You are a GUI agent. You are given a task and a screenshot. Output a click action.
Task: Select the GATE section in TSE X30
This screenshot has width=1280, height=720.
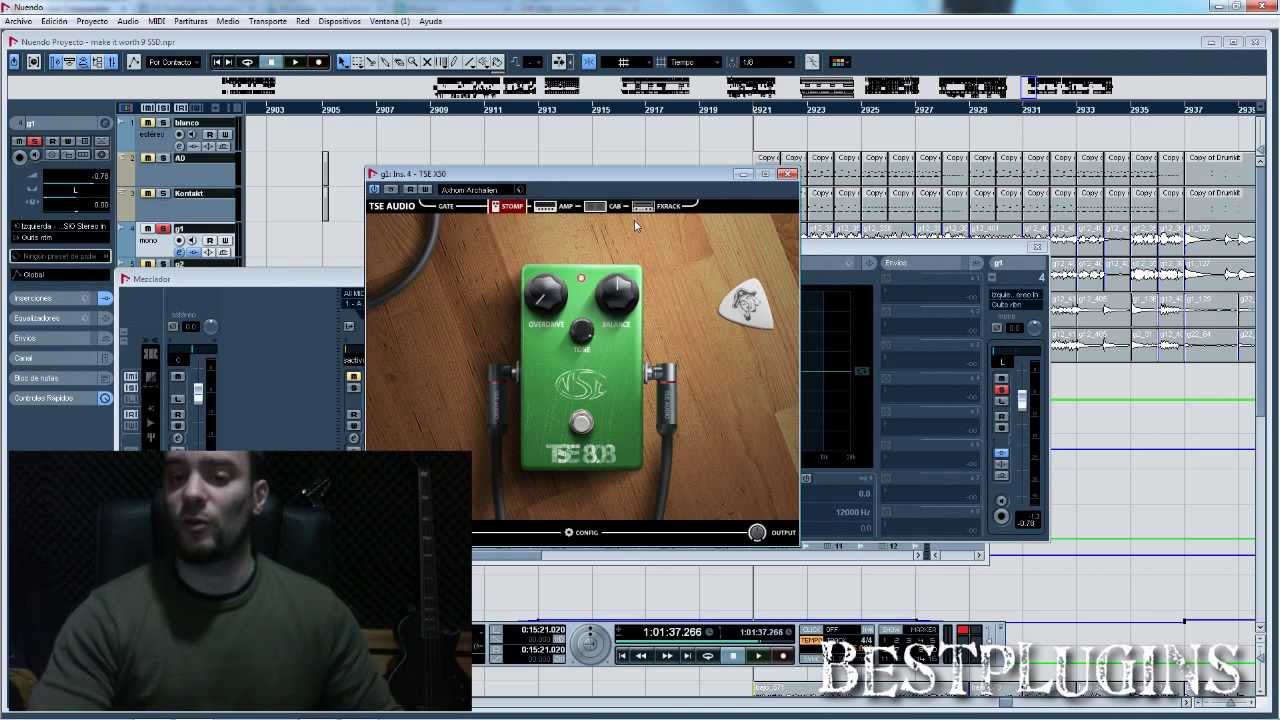click(446, 206)
